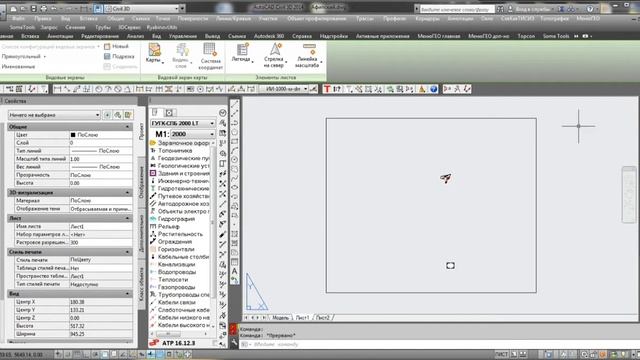Open the Civil 3D workspace dropdown

point(176,9)
